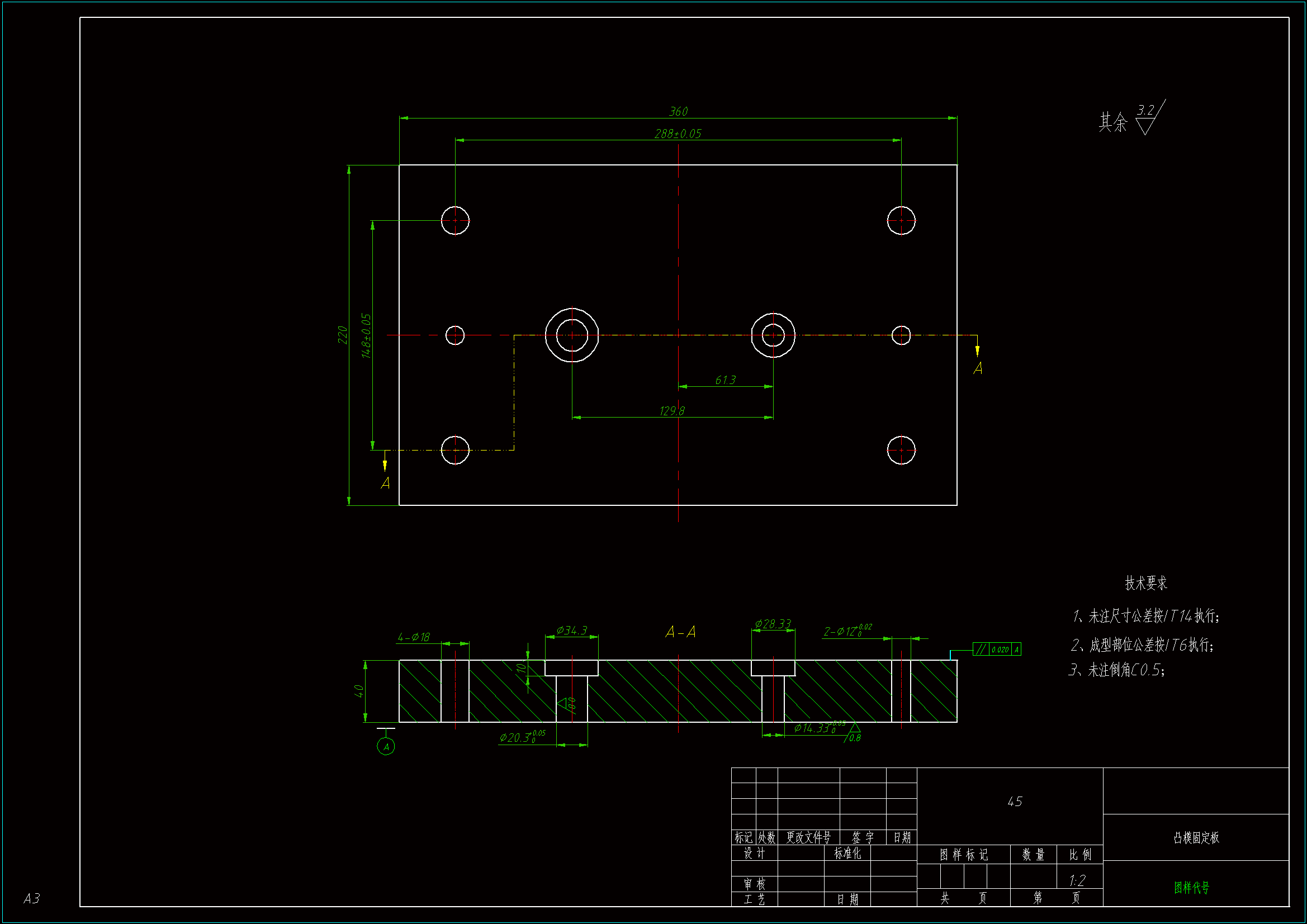Select the datum A circle symbol

click(x=386, y=746)
